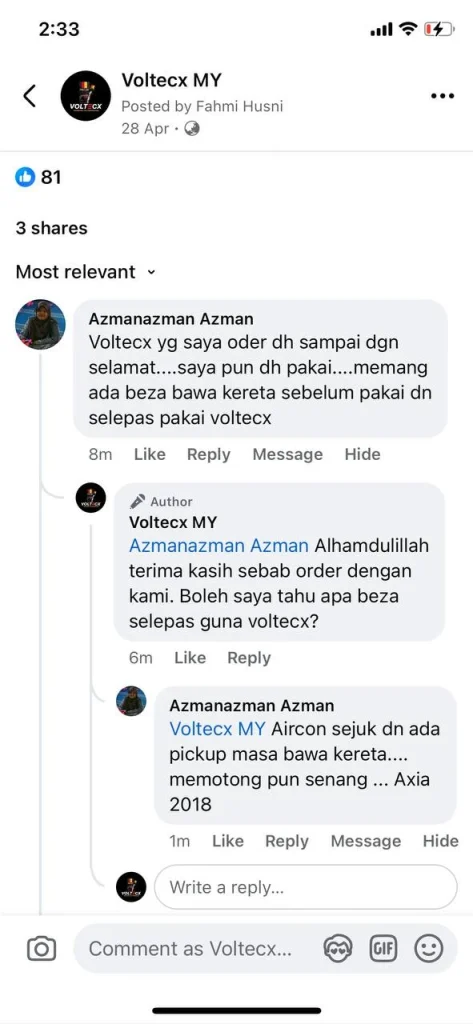Open the emoji smiley picker

point(429,948)
